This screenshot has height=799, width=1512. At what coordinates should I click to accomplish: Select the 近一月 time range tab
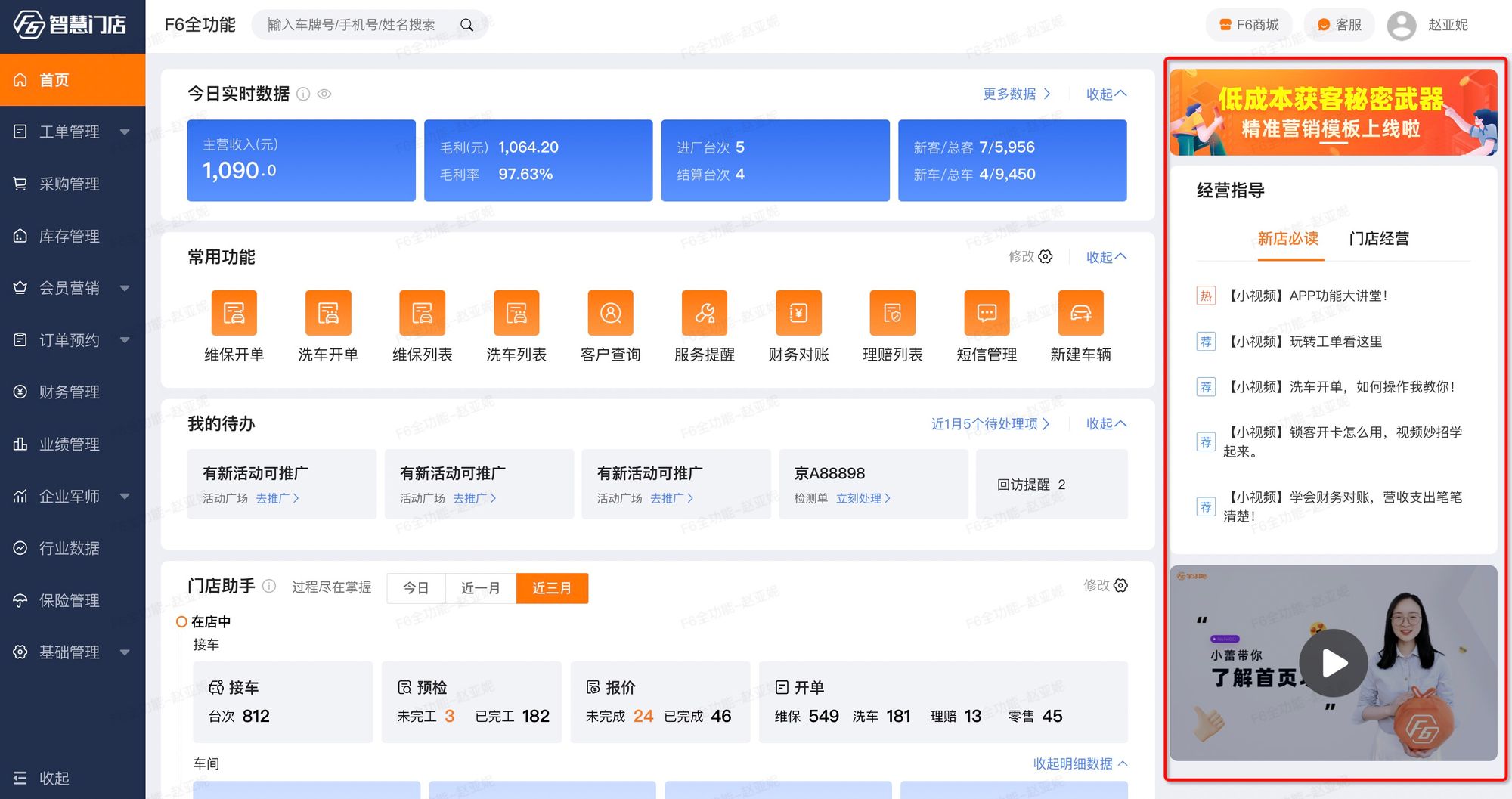click(481, 588)
